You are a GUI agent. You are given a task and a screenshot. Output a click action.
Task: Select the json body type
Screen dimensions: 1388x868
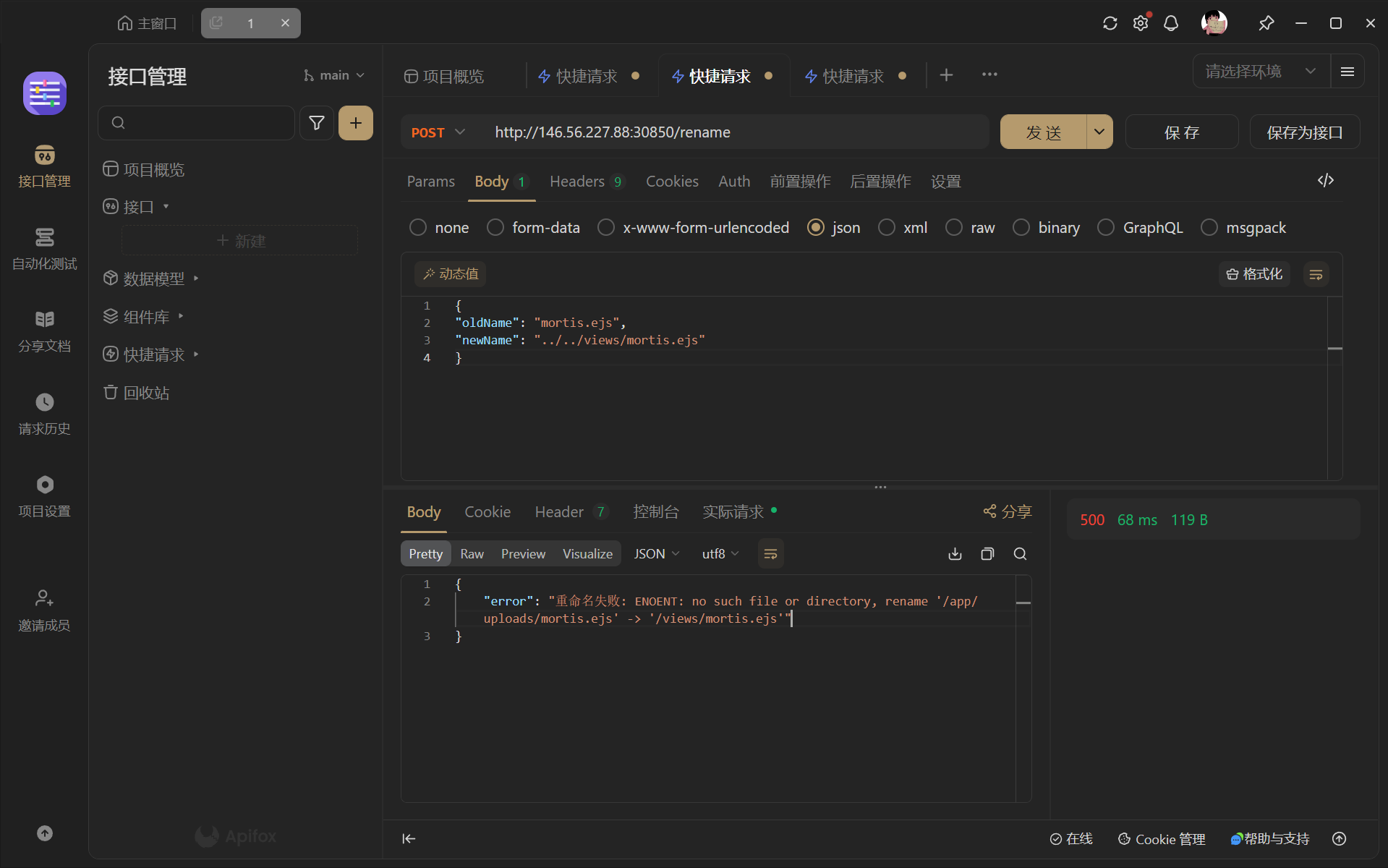click(x=833, y=228)
